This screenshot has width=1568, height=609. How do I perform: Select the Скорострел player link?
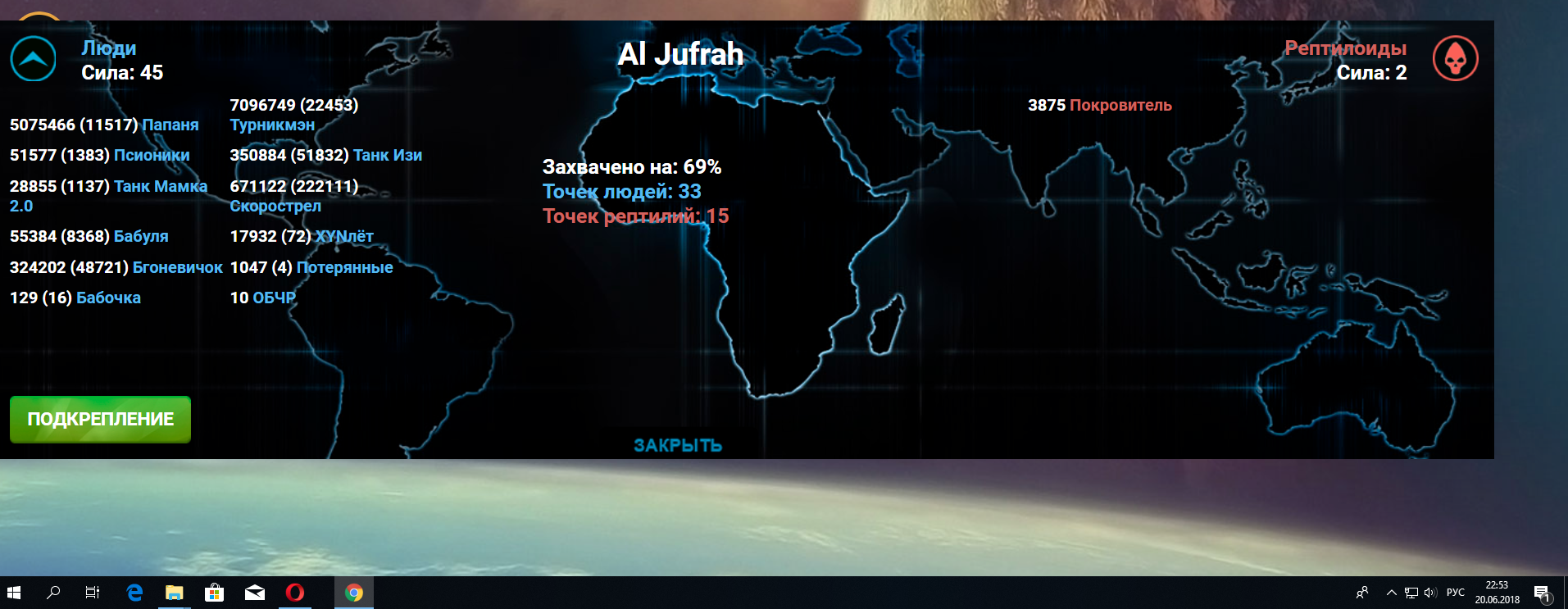coord(275,206)
